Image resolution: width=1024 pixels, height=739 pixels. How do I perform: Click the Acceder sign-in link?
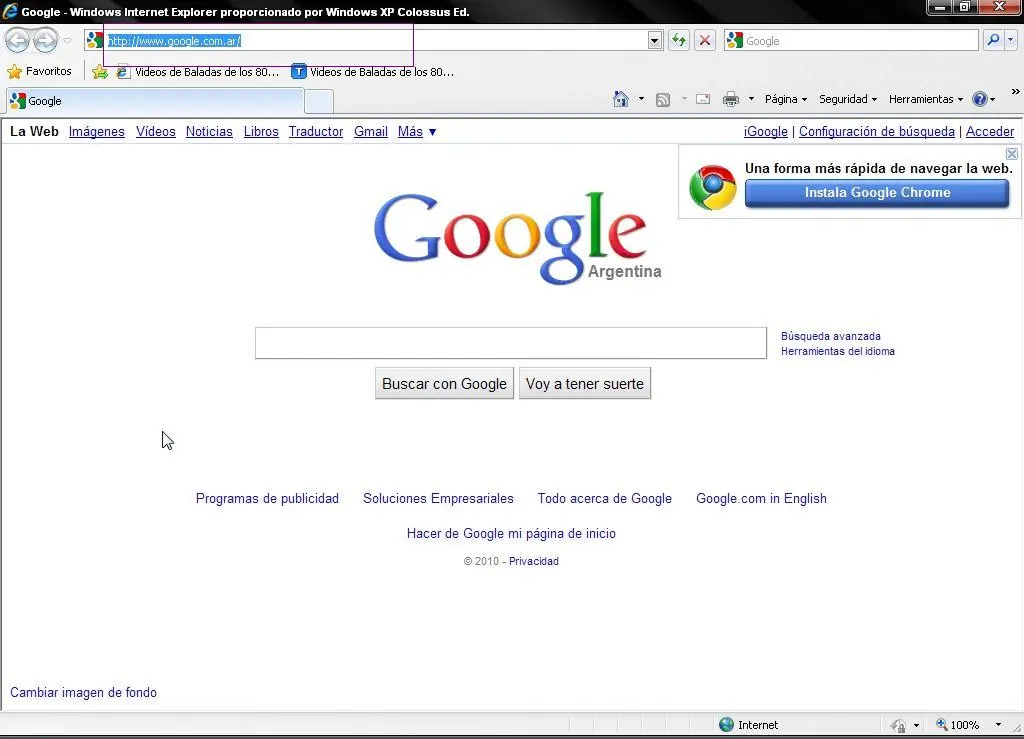pos(989,131)
